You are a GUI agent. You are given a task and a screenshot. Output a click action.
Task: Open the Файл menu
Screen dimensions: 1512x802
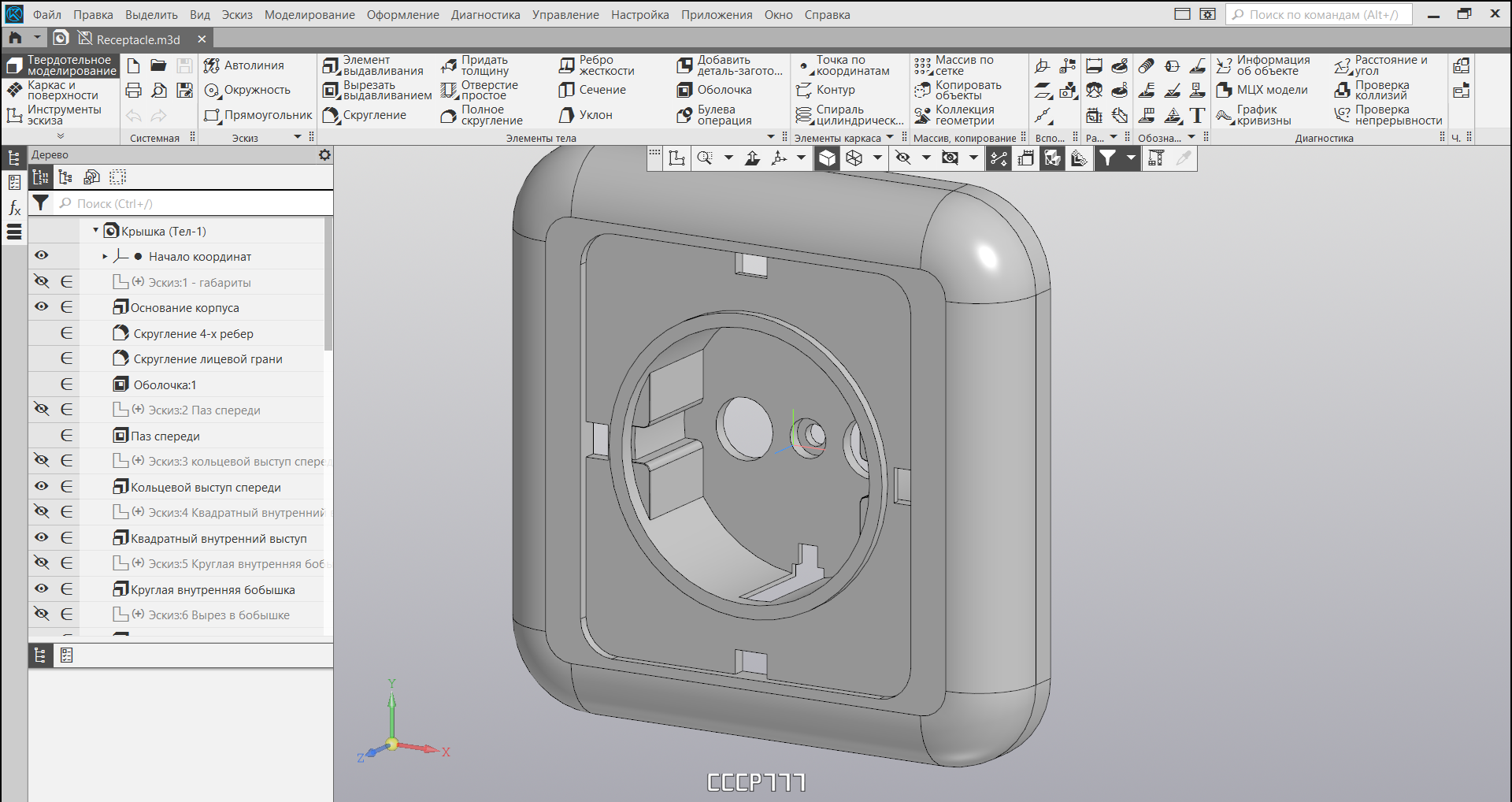(x=47, y=15)
